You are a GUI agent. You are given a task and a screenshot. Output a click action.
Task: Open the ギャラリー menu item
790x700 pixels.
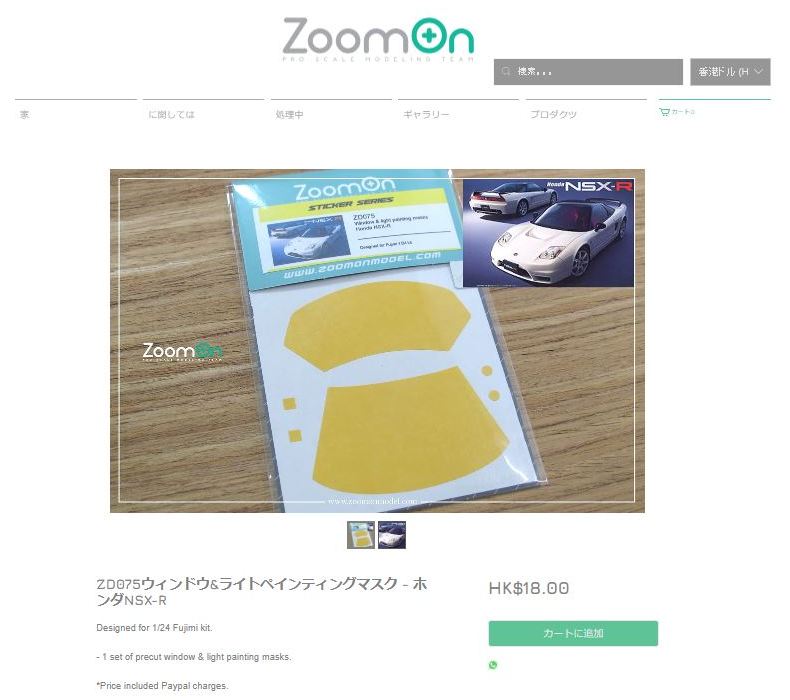point(426,114)
